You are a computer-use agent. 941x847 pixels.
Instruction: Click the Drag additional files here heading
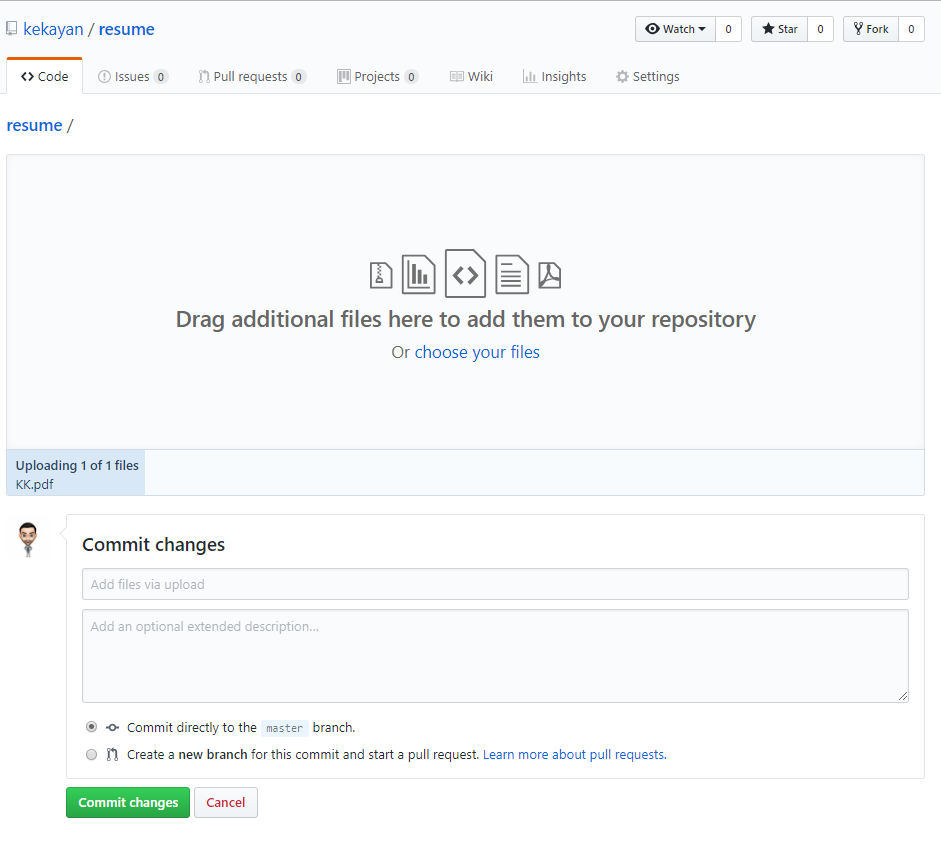(466, 319)
